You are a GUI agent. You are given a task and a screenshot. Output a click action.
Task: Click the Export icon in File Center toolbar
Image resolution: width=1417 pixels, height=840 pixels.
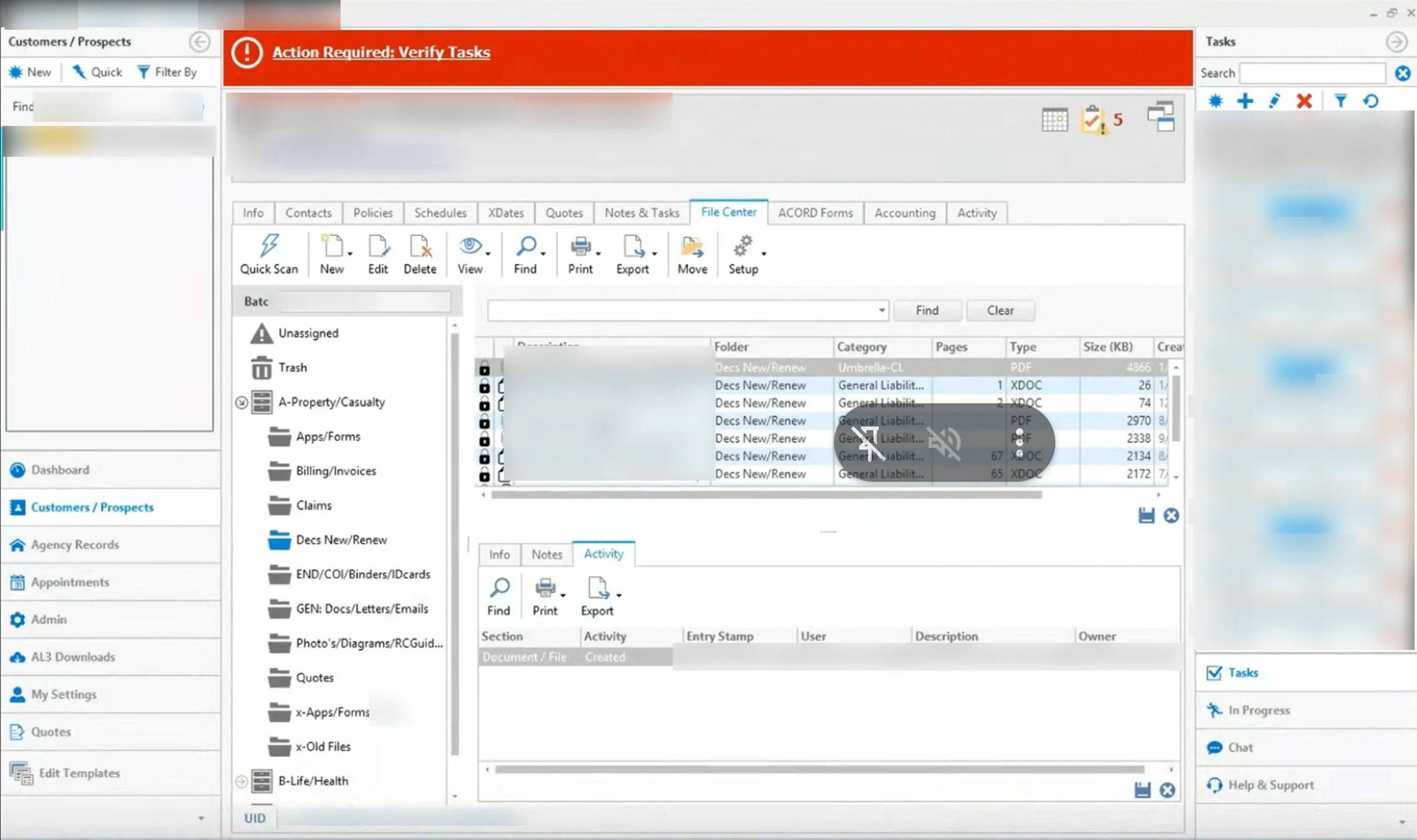click(x=633, y=246)
